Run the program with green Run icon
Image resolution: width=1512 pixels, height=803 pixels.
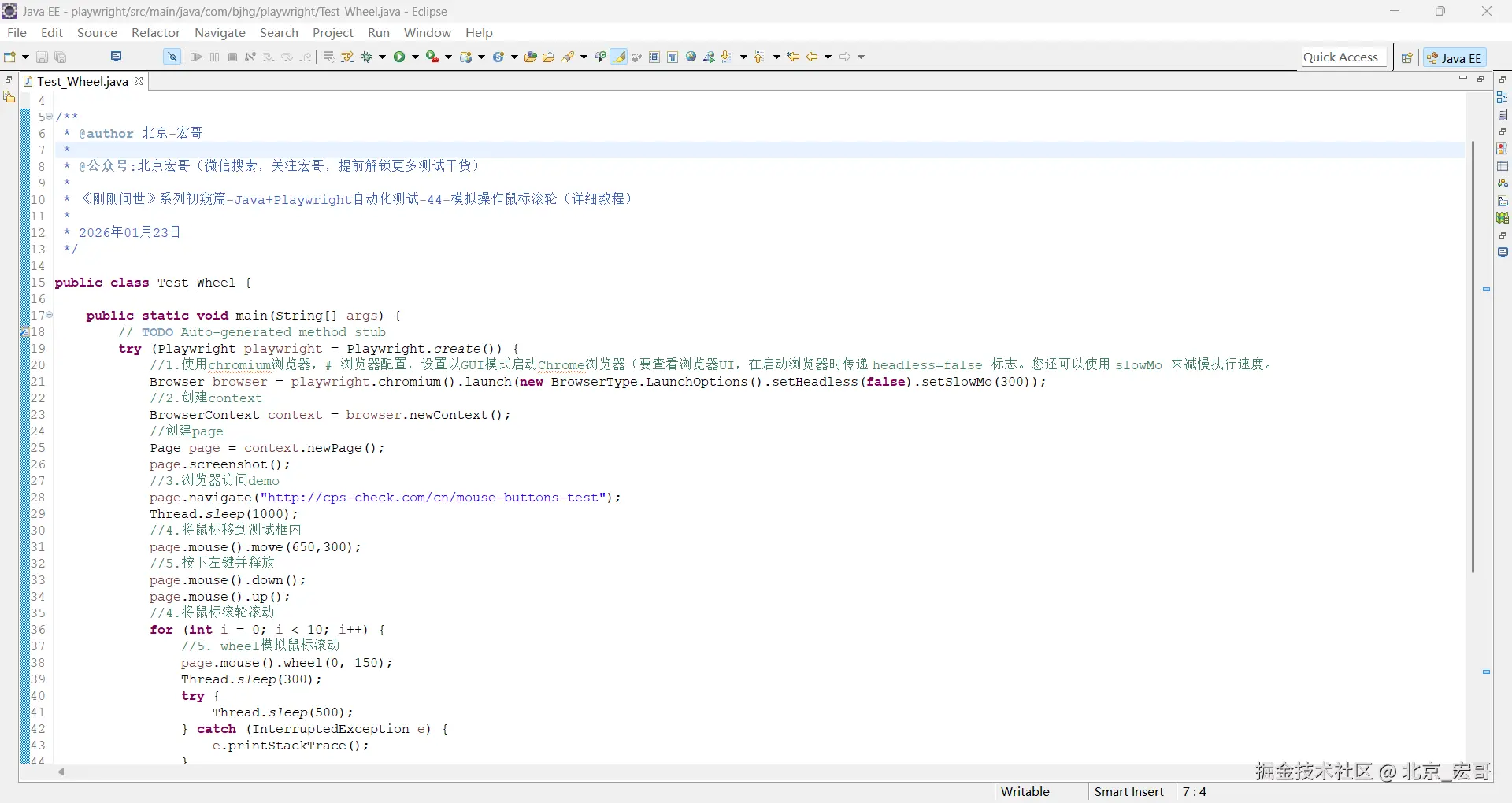coord(400,57)
